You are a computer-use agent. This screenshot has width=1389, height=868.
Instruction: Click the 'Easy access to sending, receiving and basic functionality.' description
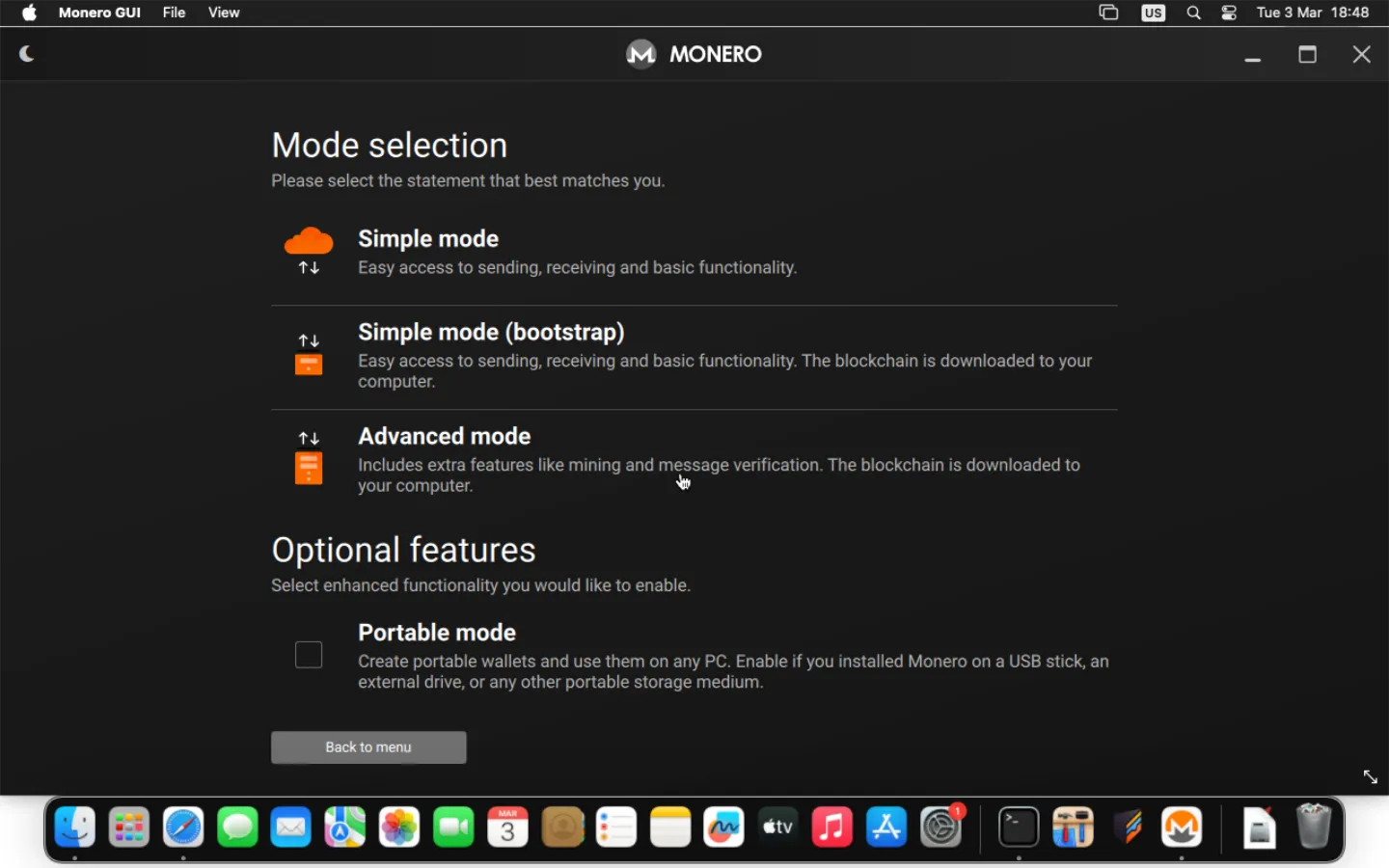(x=578, y=268)
